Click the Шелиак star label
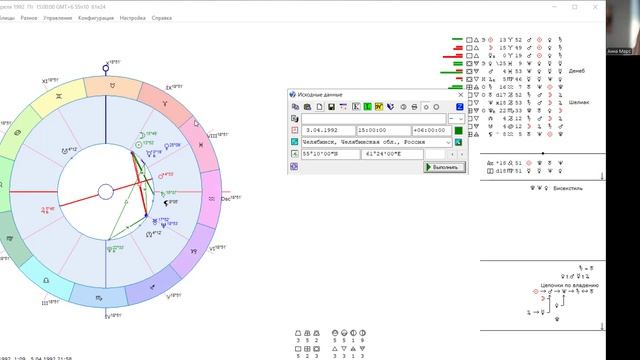This screenshot has width=640, height=360. coord(578,102)
